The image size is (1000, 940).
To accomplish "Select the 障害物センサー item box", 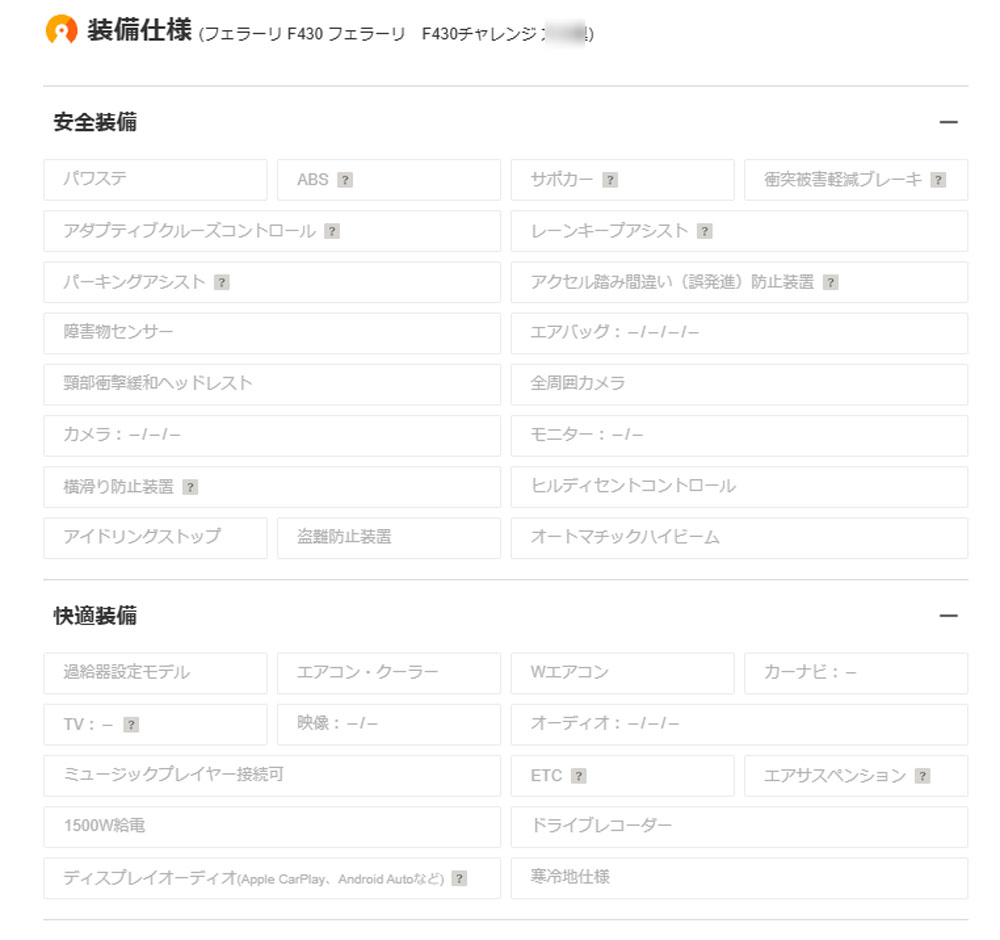I will click(x=271, y=333).
